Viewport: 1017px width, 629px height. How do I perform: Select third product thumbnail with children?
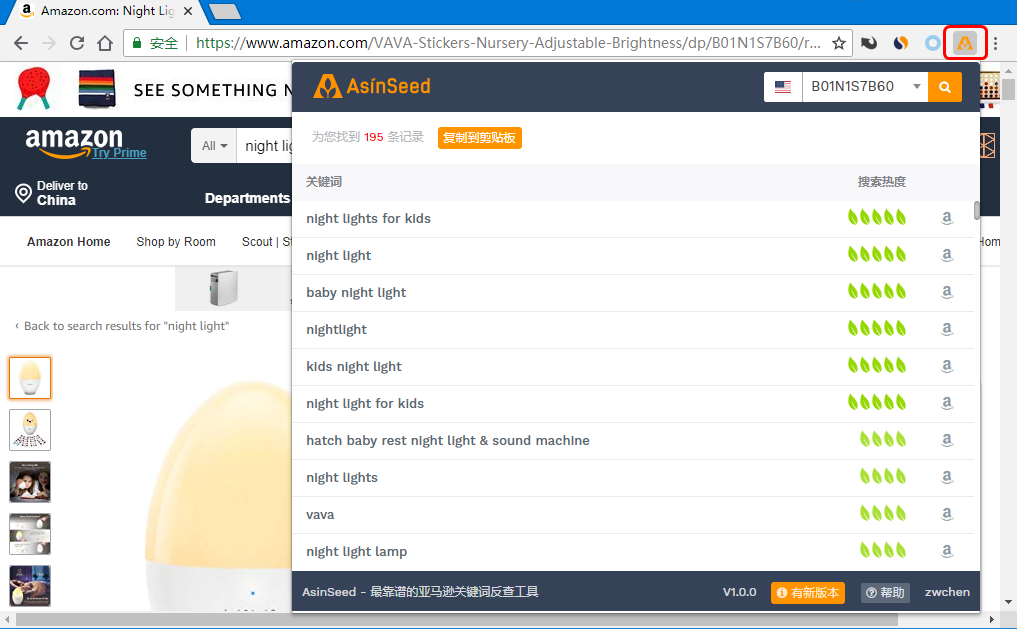(x=30, y=482)
